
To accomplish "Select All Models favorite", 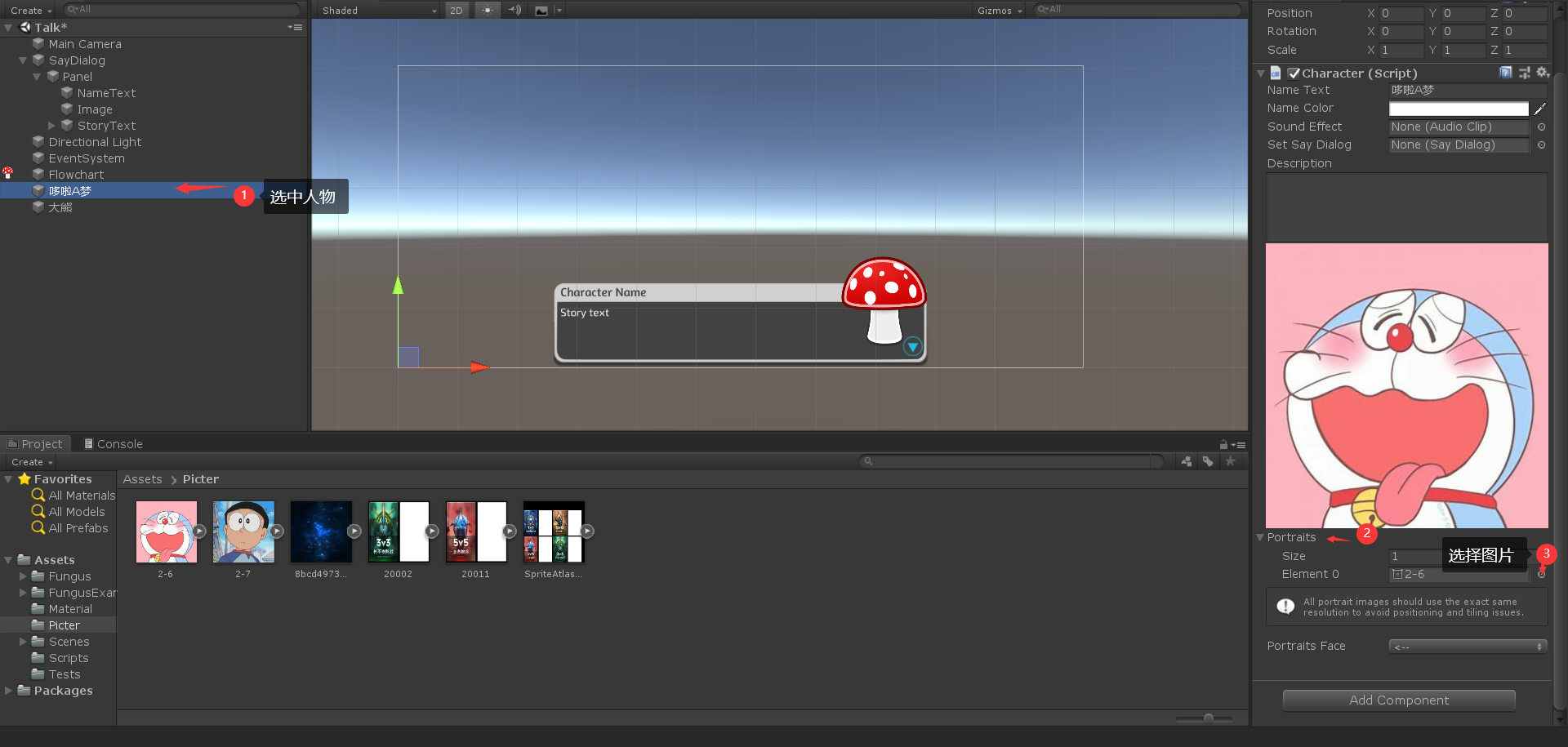I will pos(77,512).
